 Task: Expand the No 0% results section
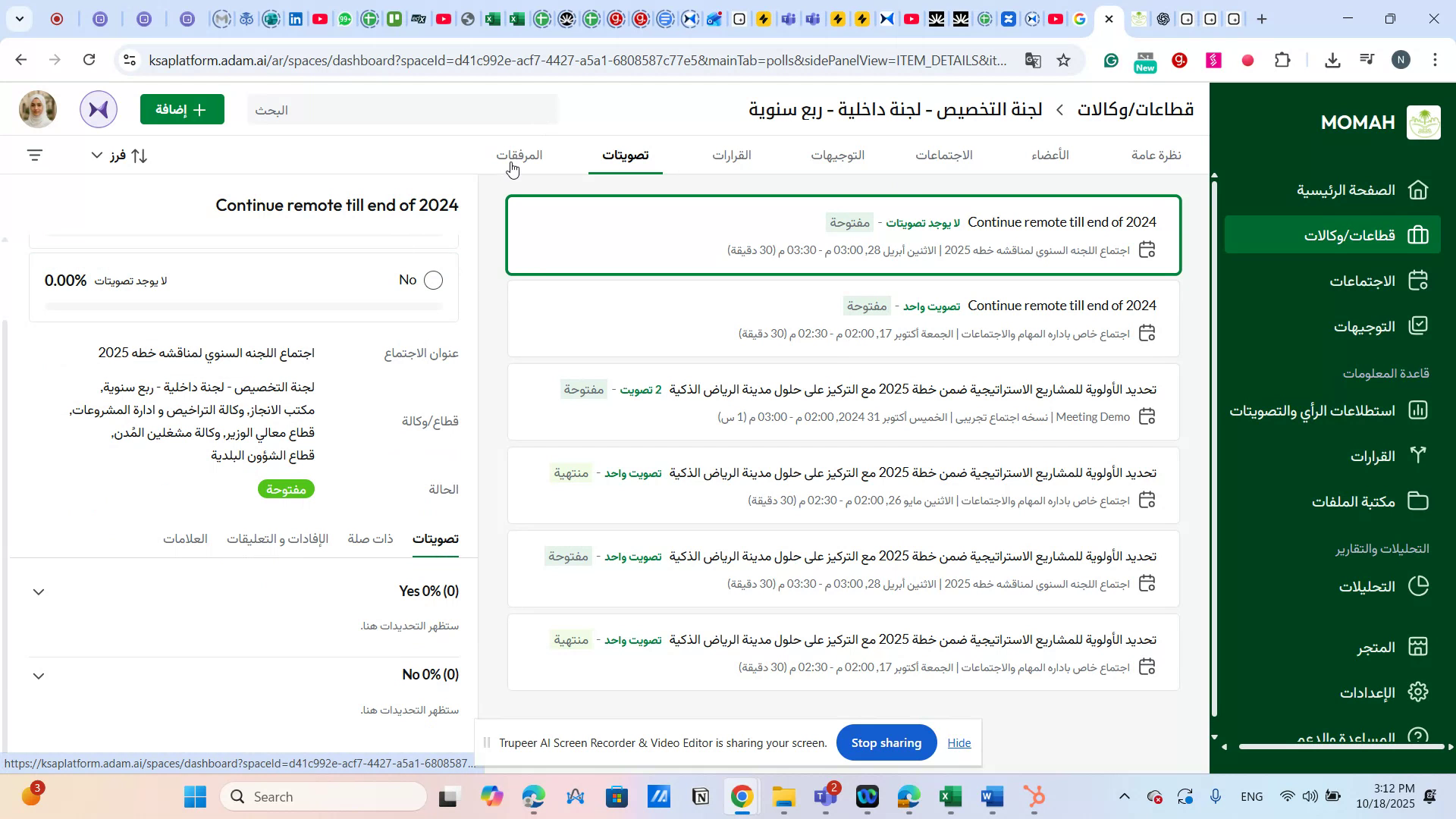[39, 675]
